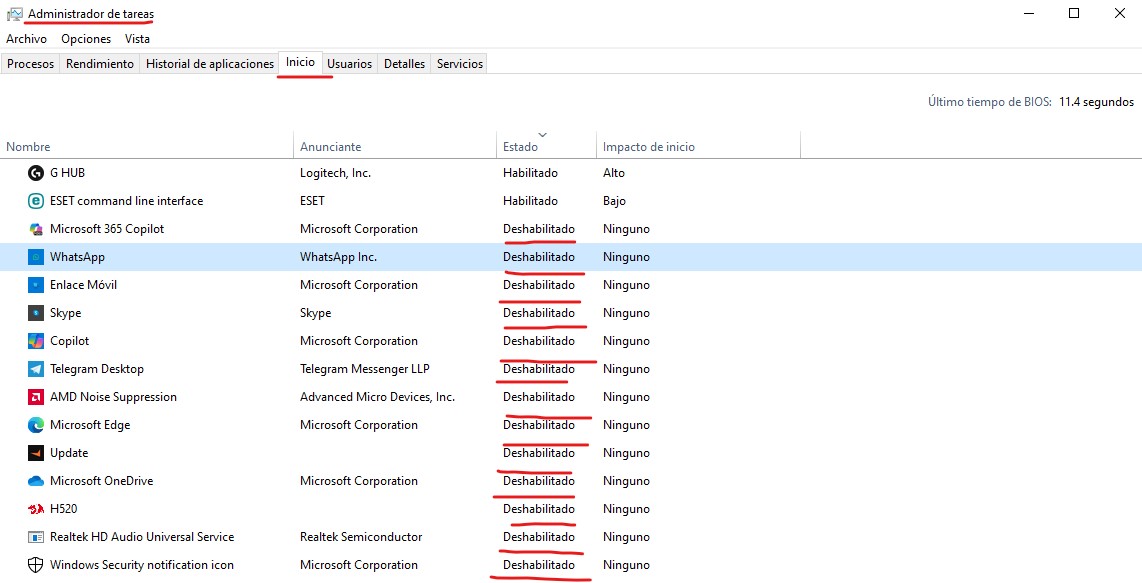Click Deshabilitado status for Skype

(539, 313)
